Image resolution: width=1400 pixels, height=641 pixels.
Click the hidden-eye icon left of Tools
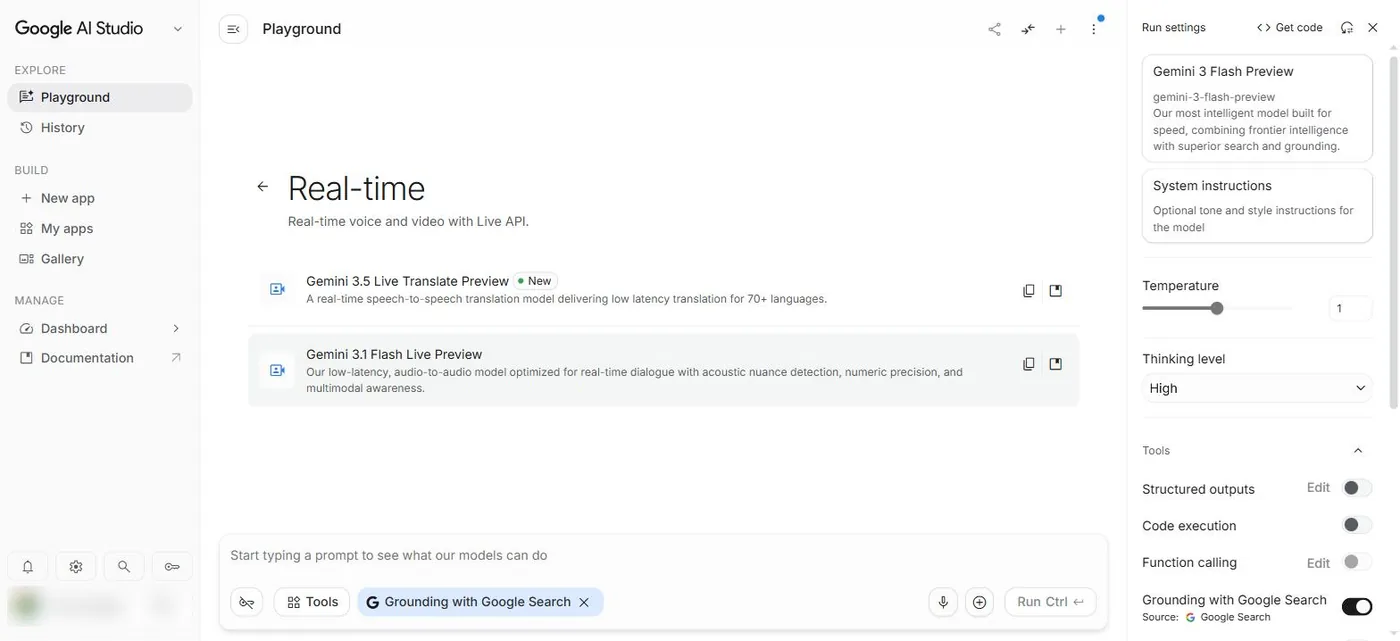247,602
